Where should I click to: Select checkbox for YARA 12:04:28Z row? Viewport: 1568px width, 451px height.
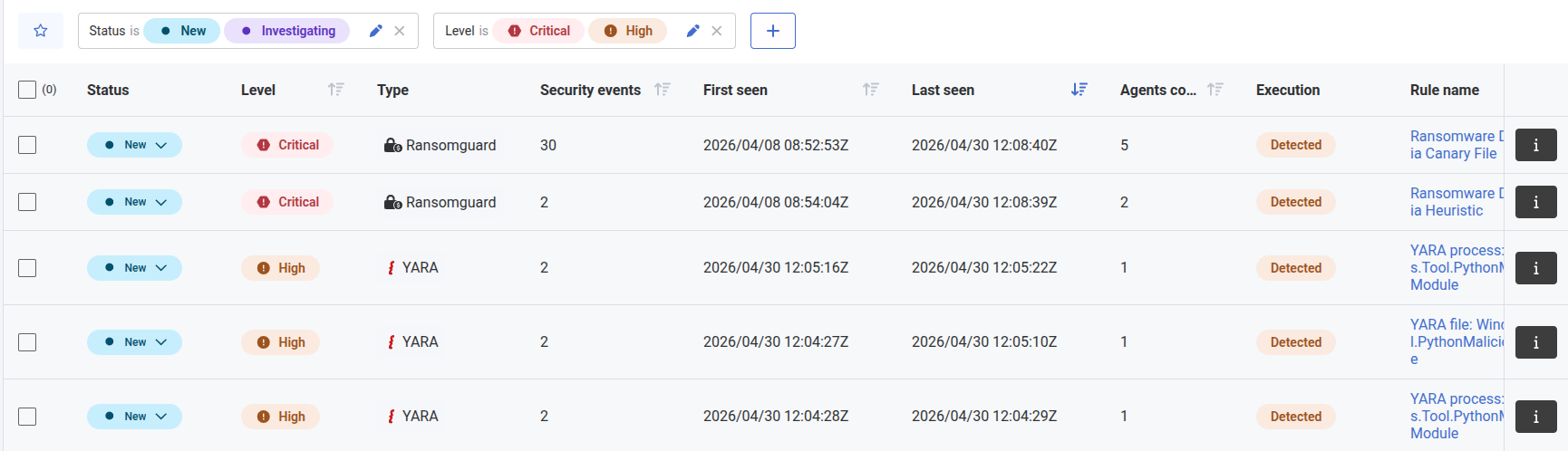click(x=27, y=417)
